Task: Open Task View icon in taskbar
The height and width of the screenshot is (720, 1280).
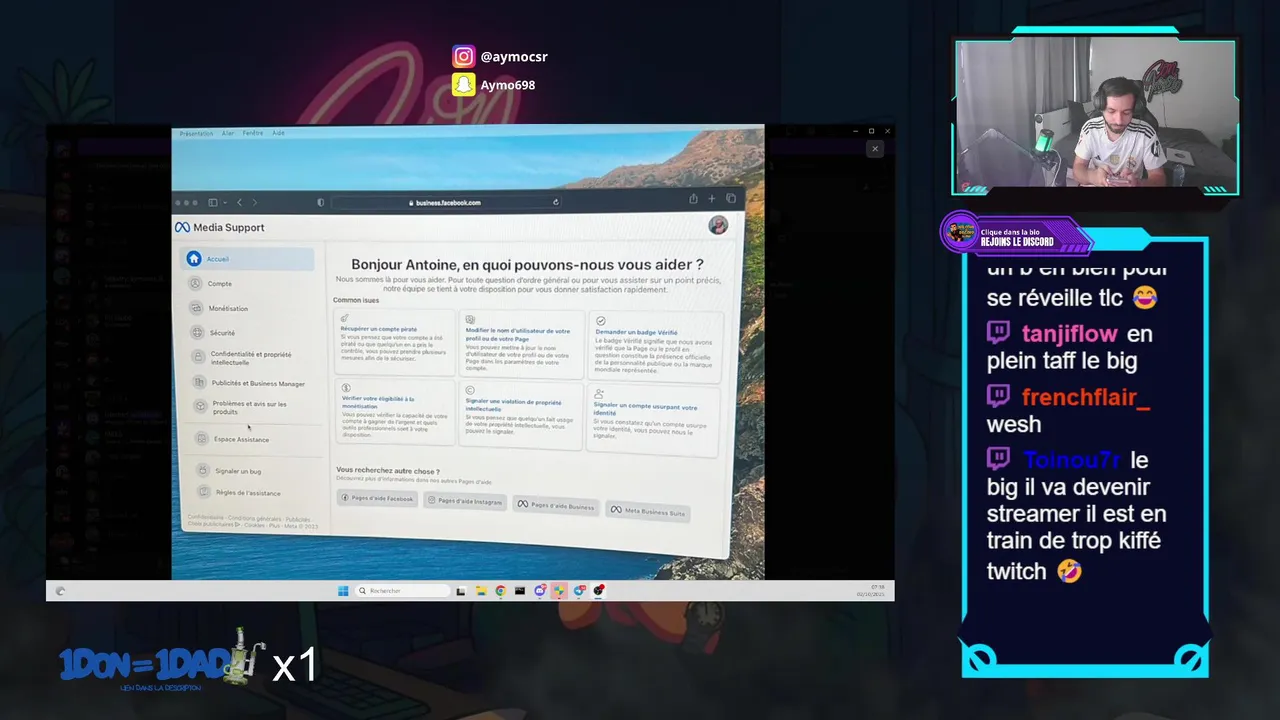Action: (x=461, y=591)
